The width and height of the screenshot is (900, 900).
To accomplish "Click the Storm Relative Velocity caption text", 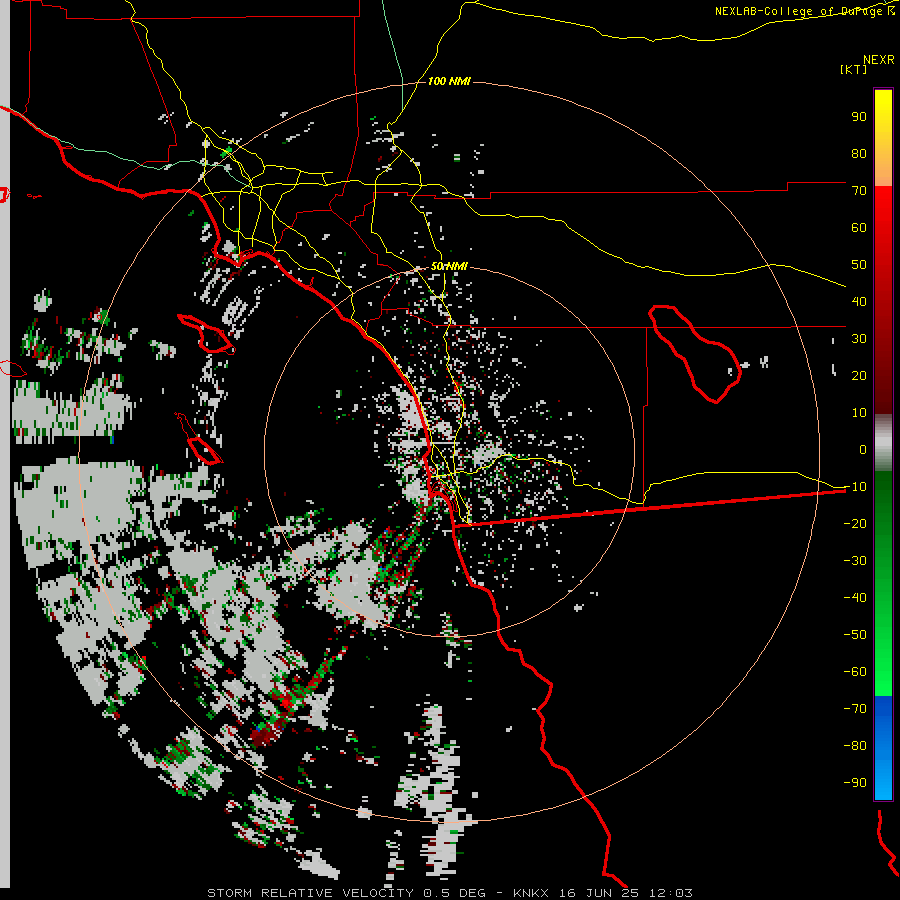I will 449,893.
